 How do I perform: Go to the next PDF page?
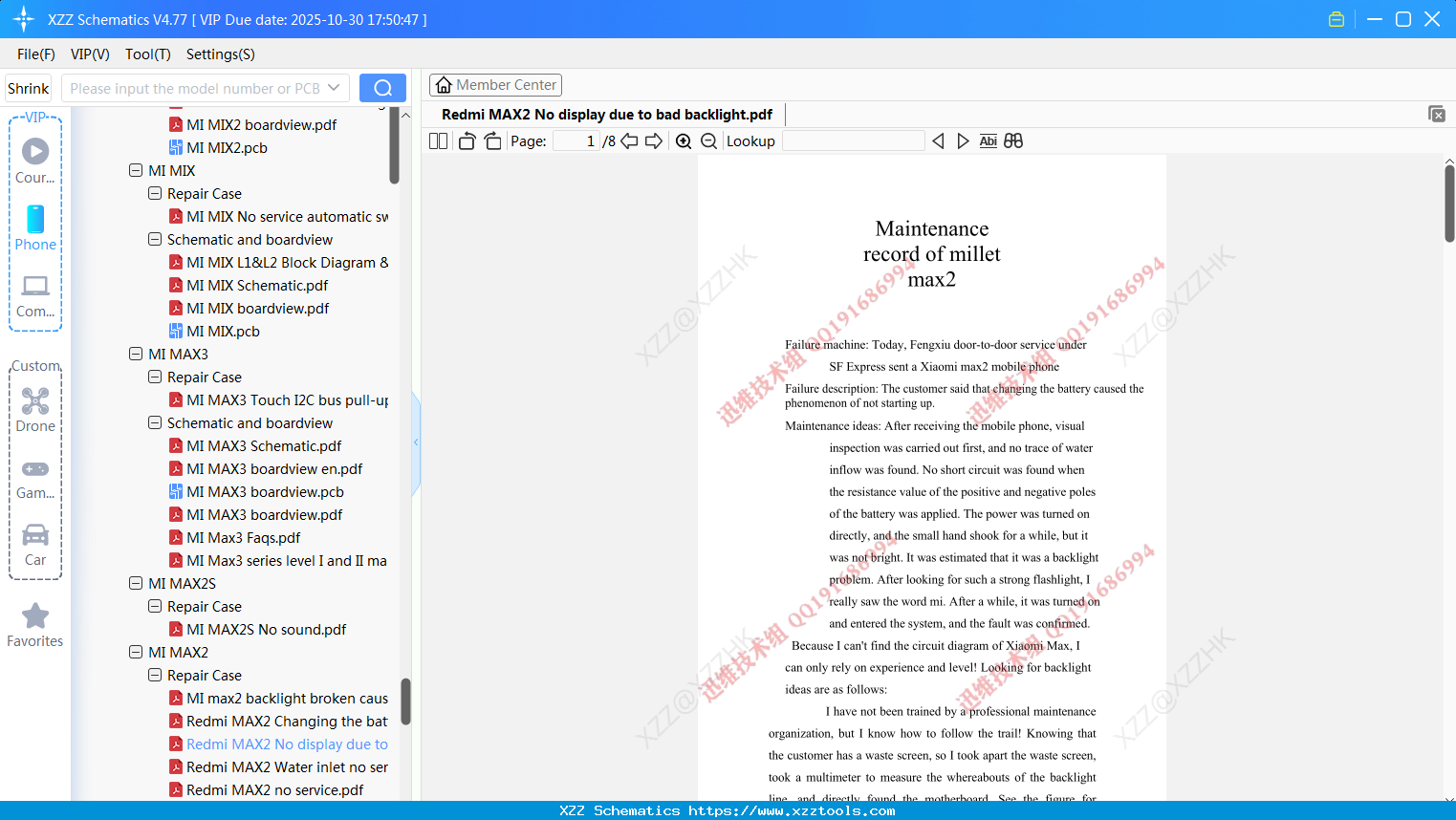(654, 141)
